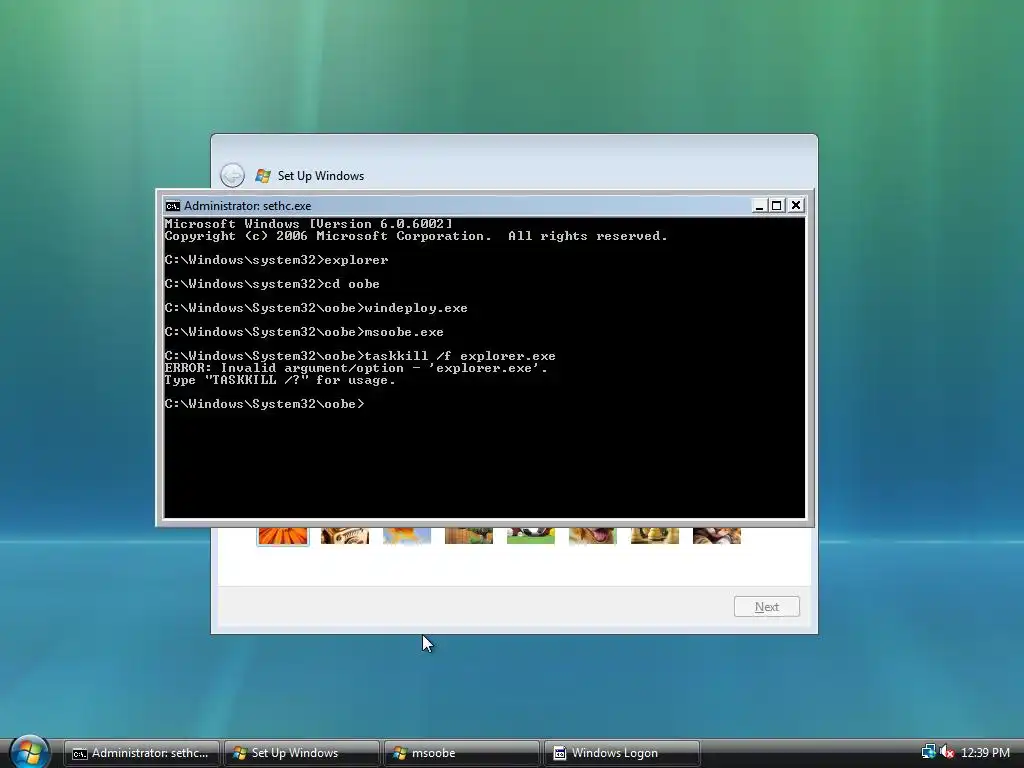Close the sethc.exe command window
1024x768 pixels.
tap(795, 206)
